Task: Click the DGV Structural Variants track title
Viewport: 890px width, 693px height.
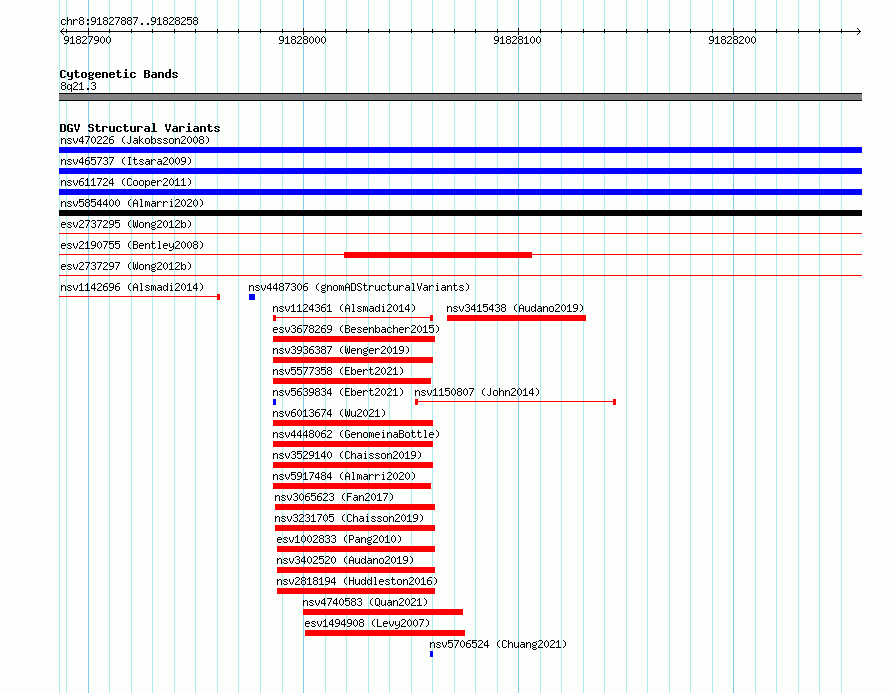Action: [140, 128]
